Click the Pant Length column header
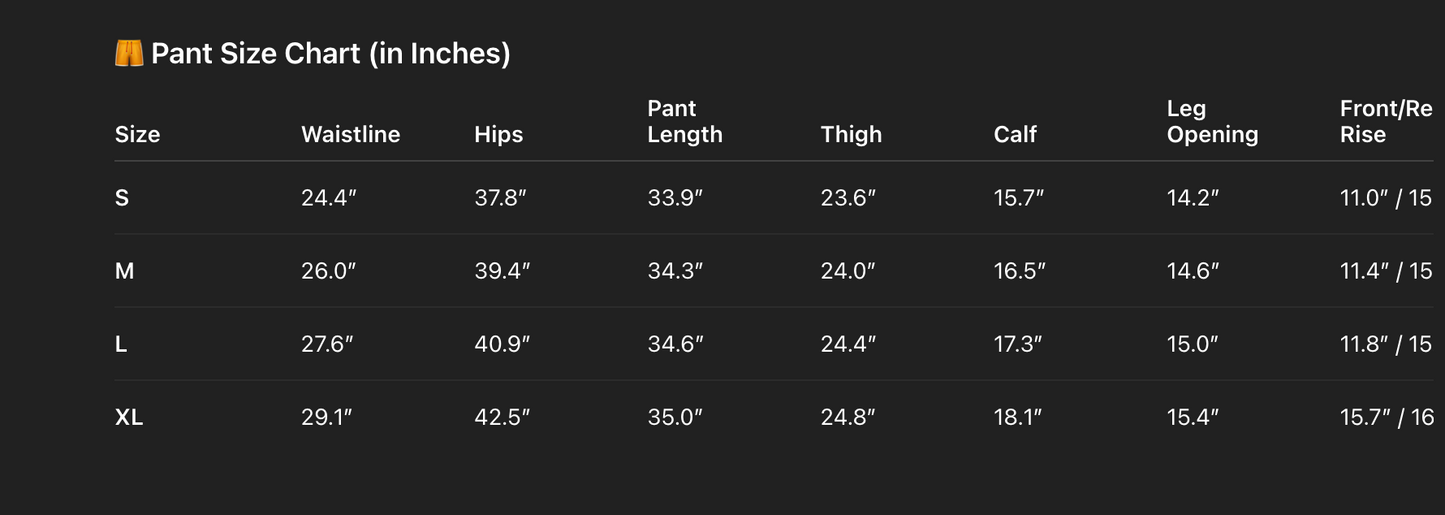1445x515 pixels. 684,121
